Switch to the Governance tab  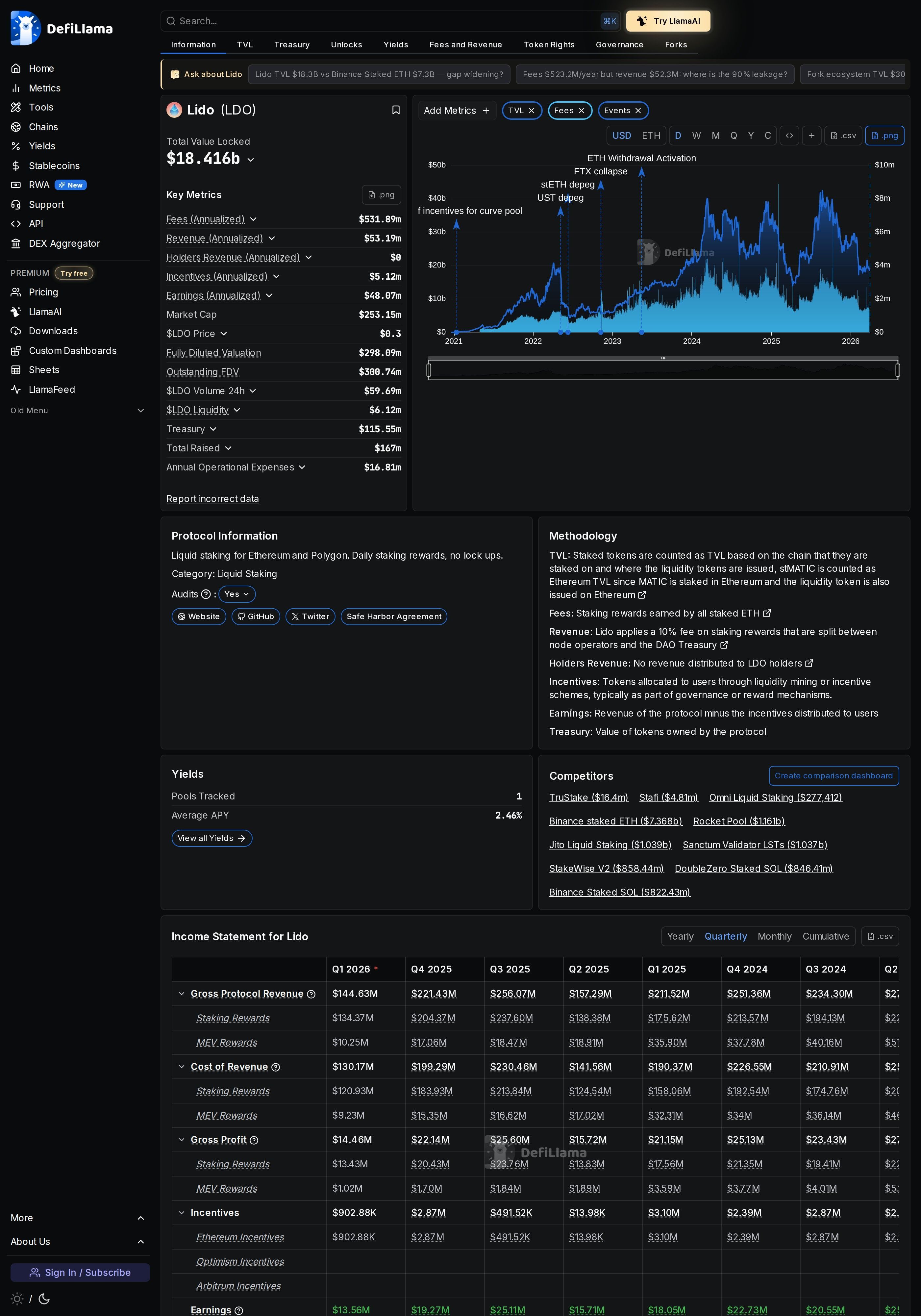[x=619, y=45]
